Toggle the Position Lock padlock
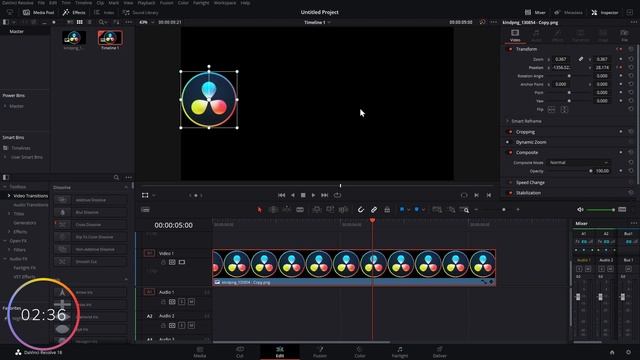Viewport: 640px width, 360px height. point(387,209)
